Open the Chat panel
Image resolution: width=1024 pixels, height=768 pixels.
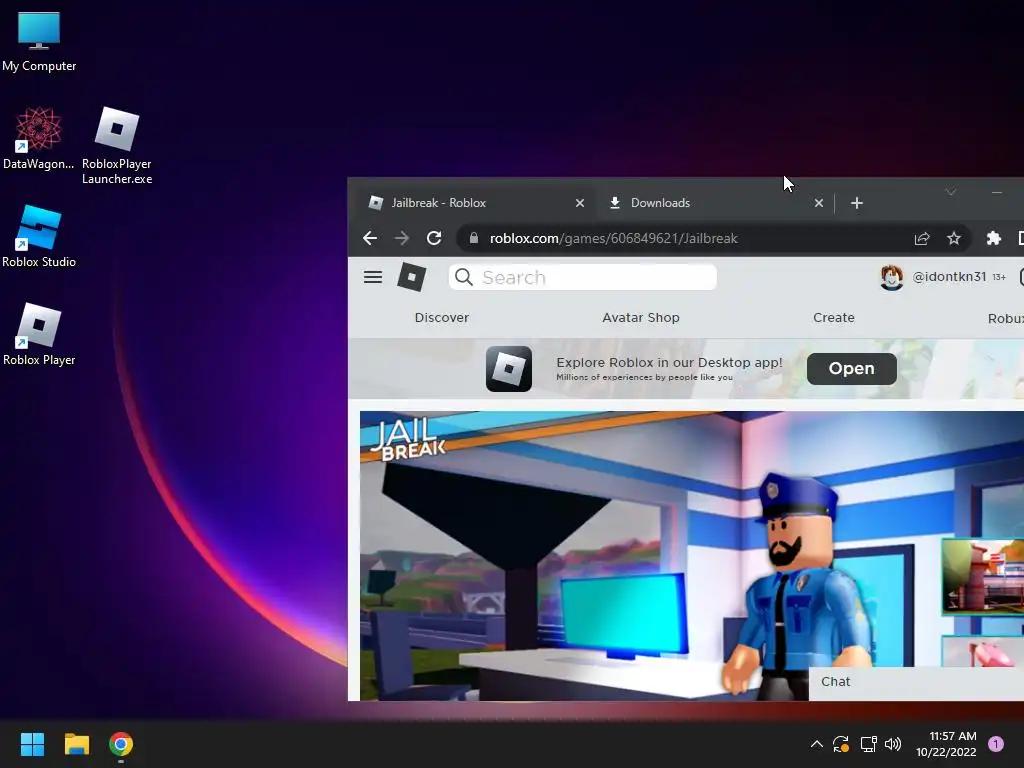click(x=916, y=682)
